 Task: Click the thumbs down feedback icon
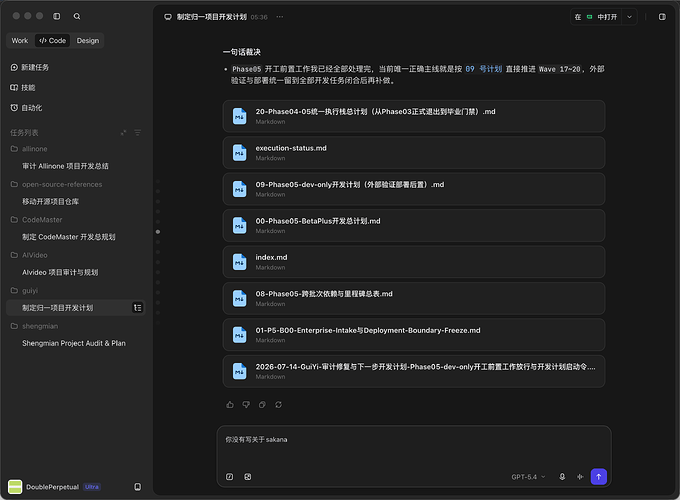(x=246, y=405)
